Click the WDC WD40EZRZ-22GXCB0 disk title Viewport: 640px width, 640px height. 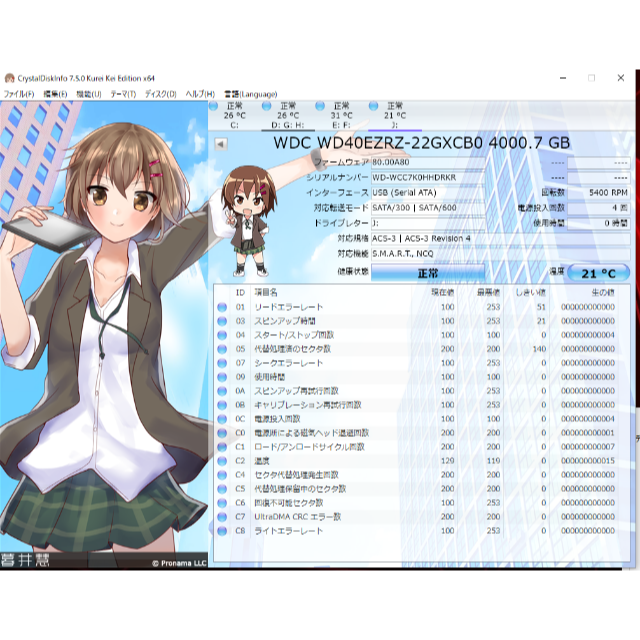pyautogui.click(x=422, y=143)
